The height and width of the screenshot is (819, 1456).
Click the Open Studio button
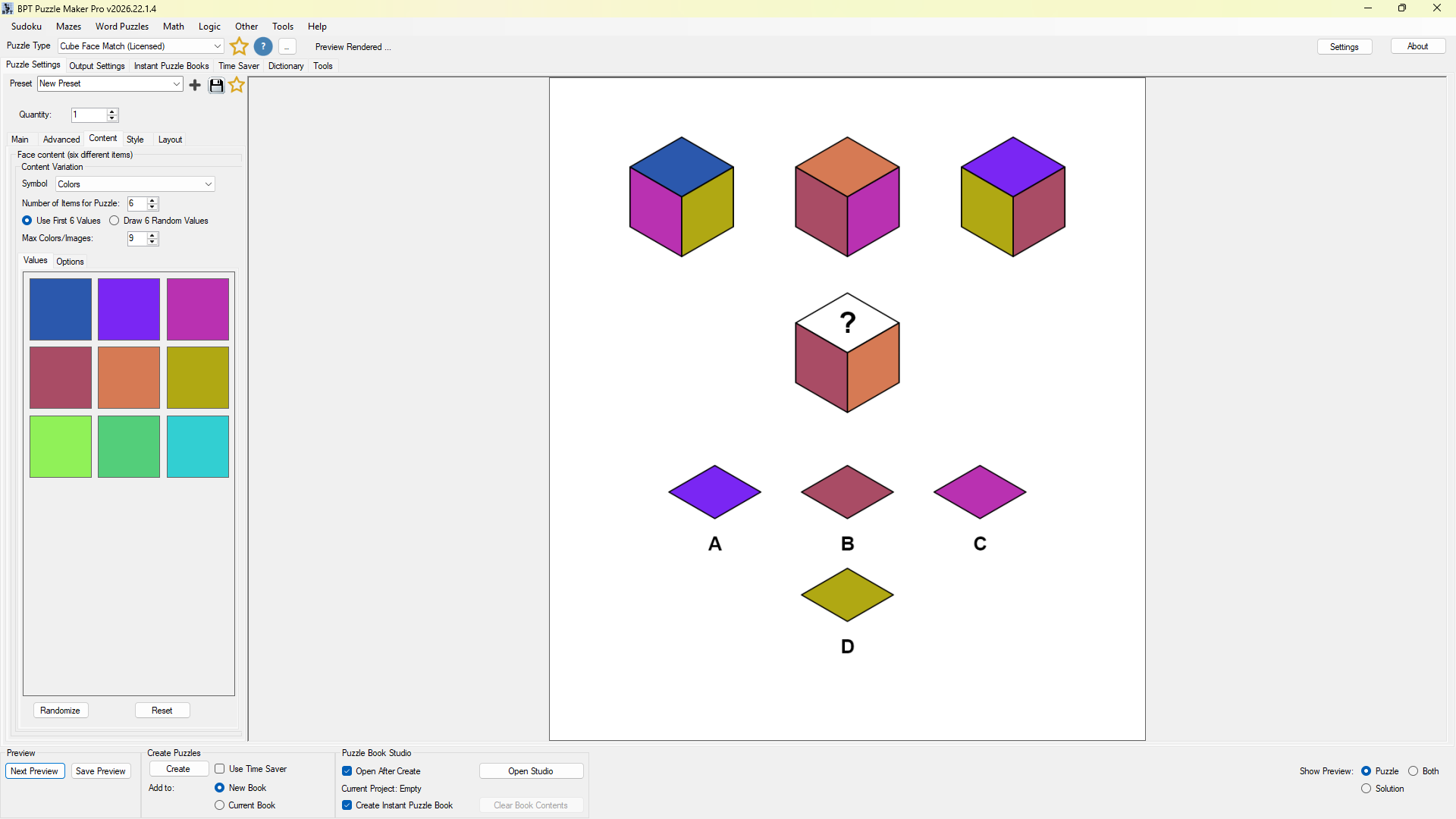531,771
